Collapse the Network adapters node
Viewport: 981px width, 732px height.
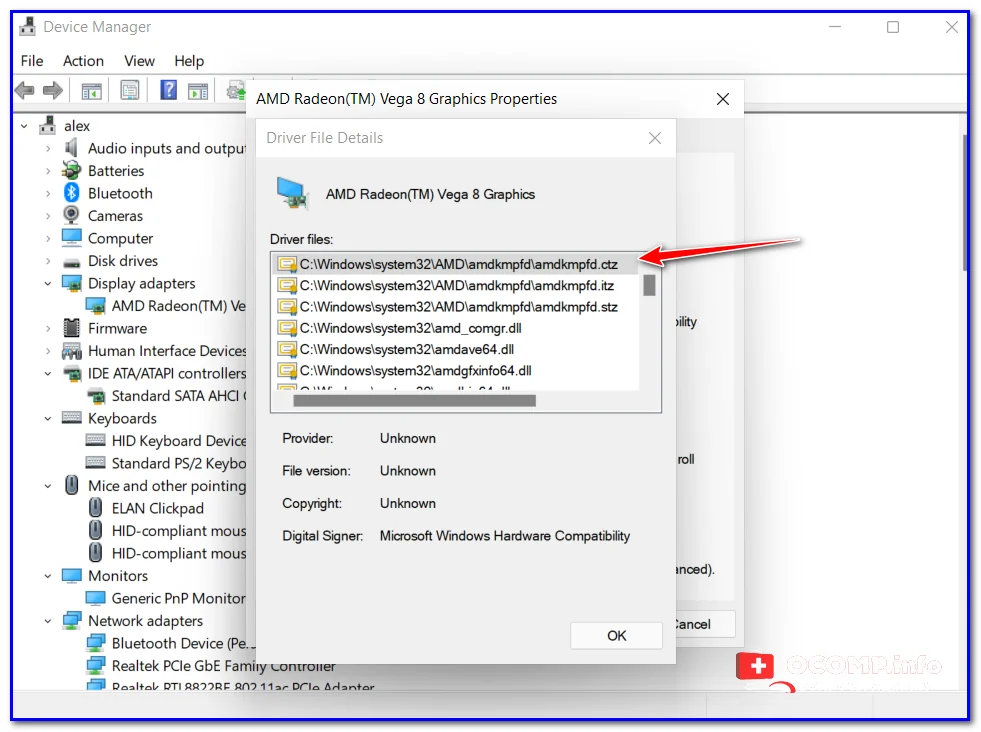point(48,621)
